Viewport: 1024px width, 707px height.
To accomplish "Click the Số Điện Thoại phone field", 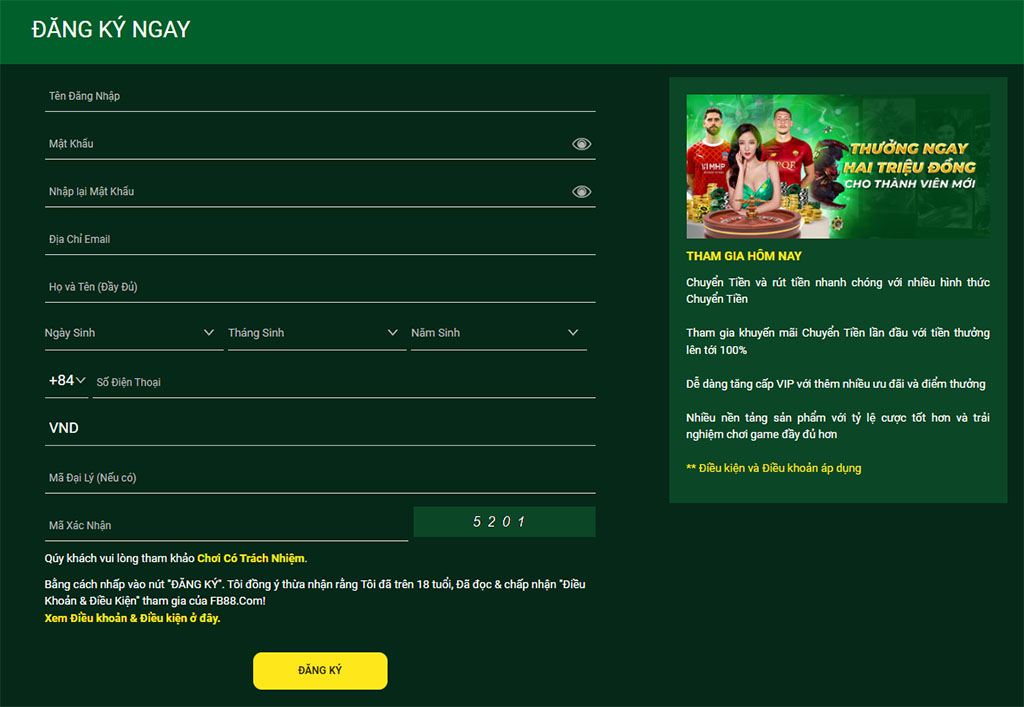I will click(x=343, y=382).
